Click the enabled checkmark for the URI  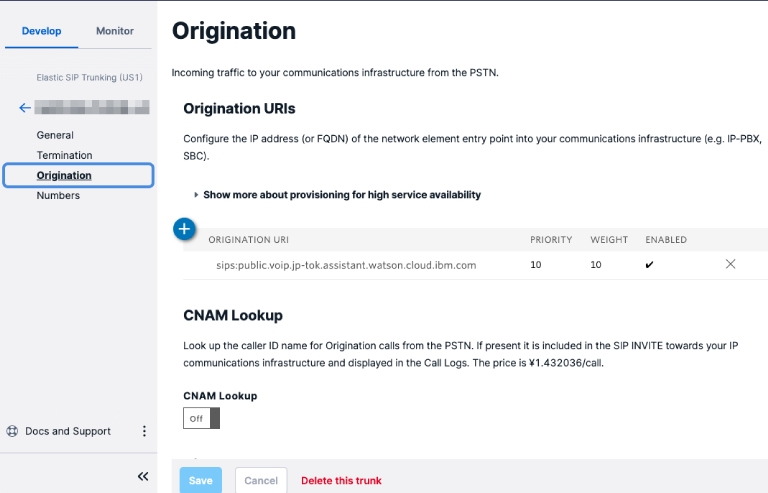click(651, 265)
